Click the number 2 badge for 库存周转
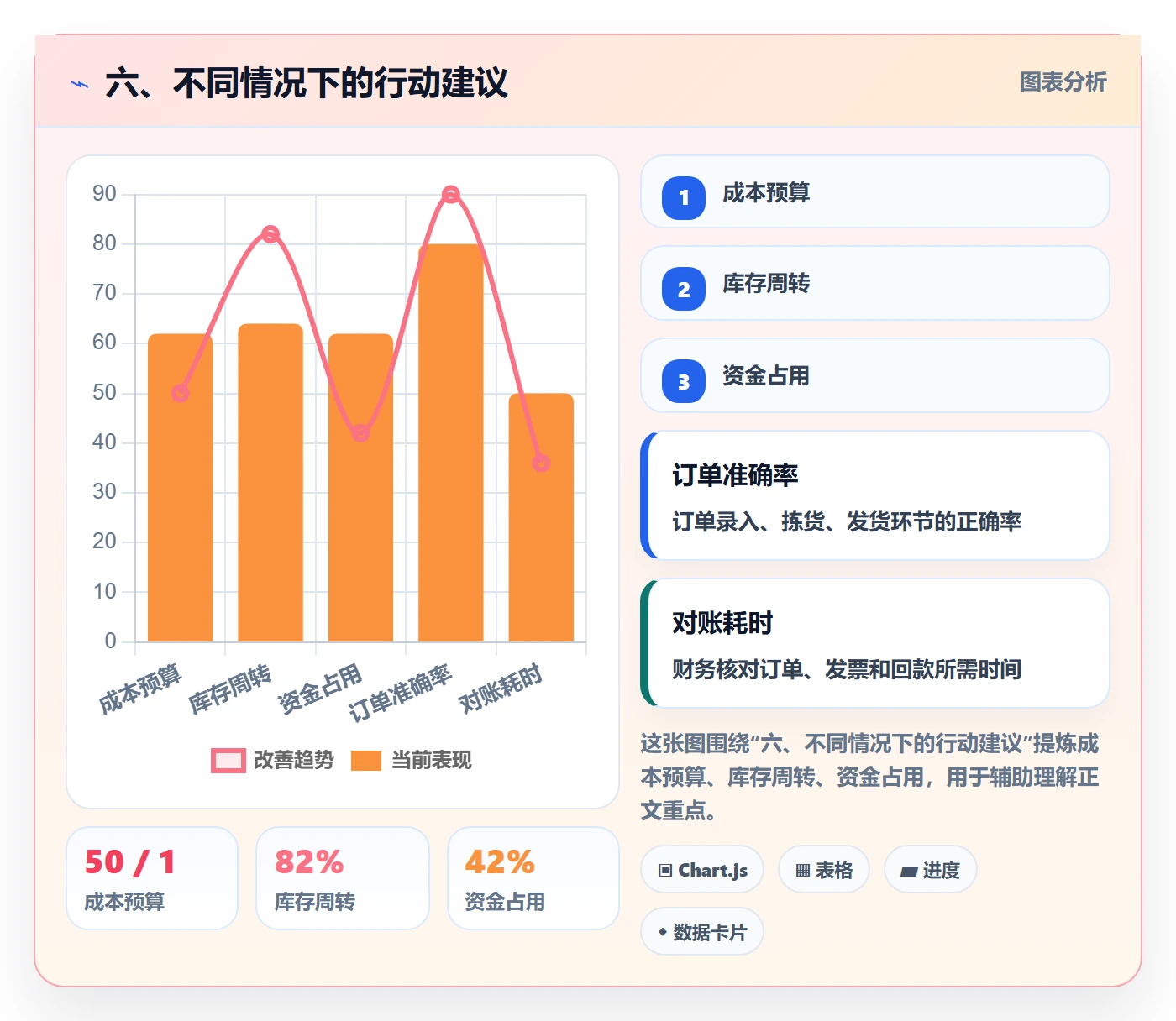1176x1021 pixels. point(684,290)
